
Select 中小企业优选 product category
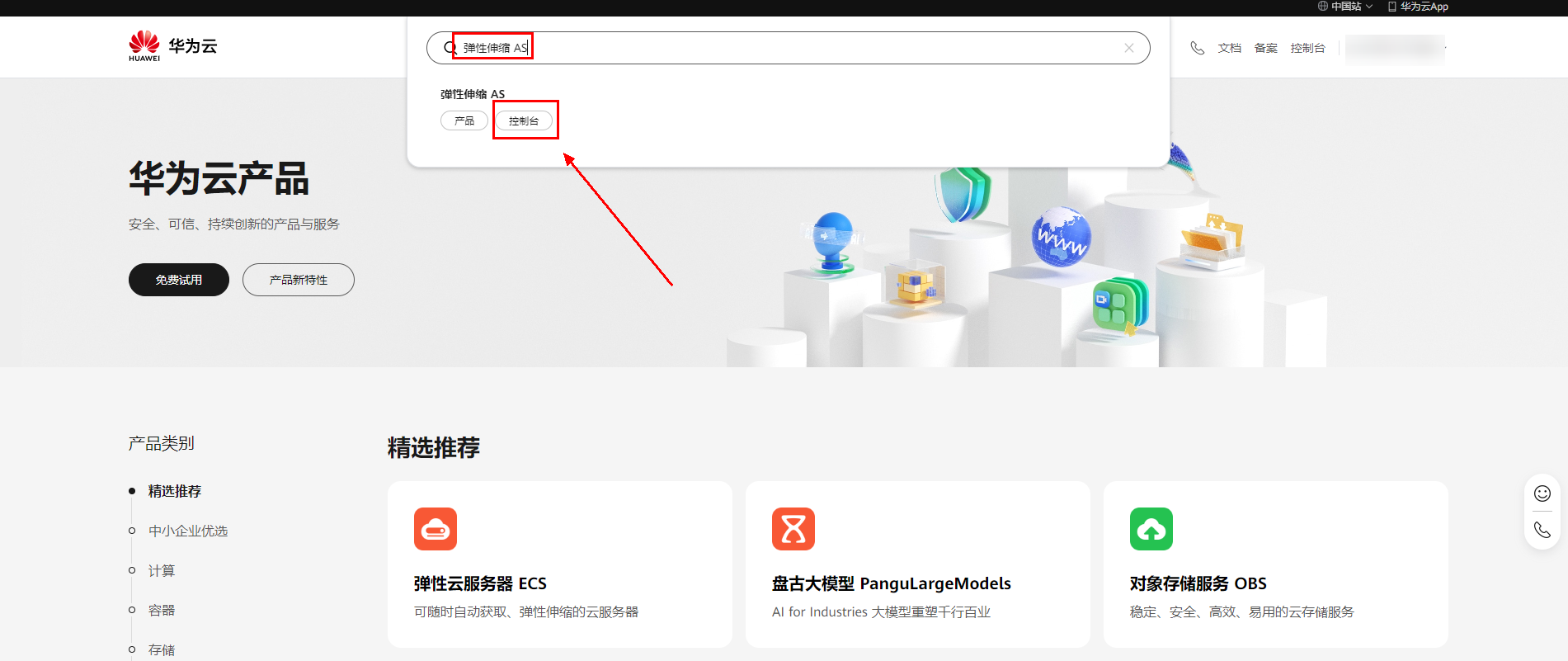coord(188,531)
